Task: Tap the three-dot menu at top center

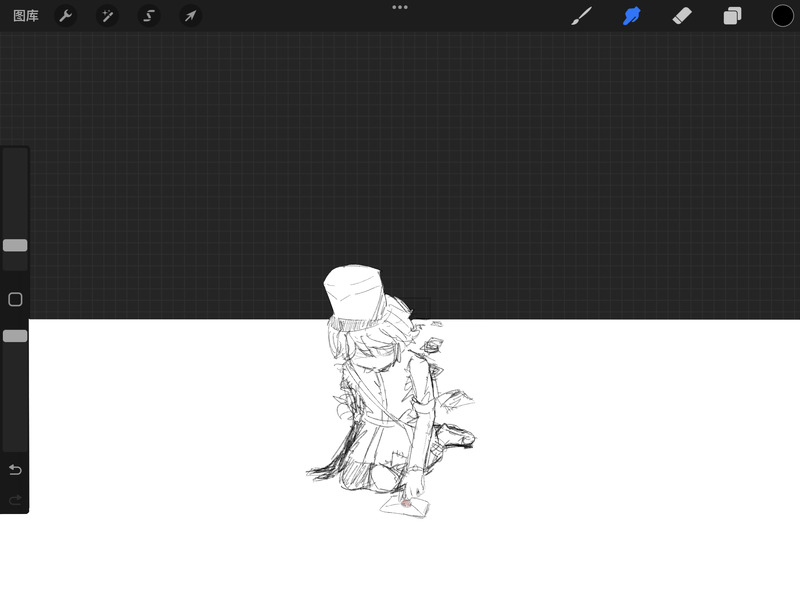Action: pos(400,7)
